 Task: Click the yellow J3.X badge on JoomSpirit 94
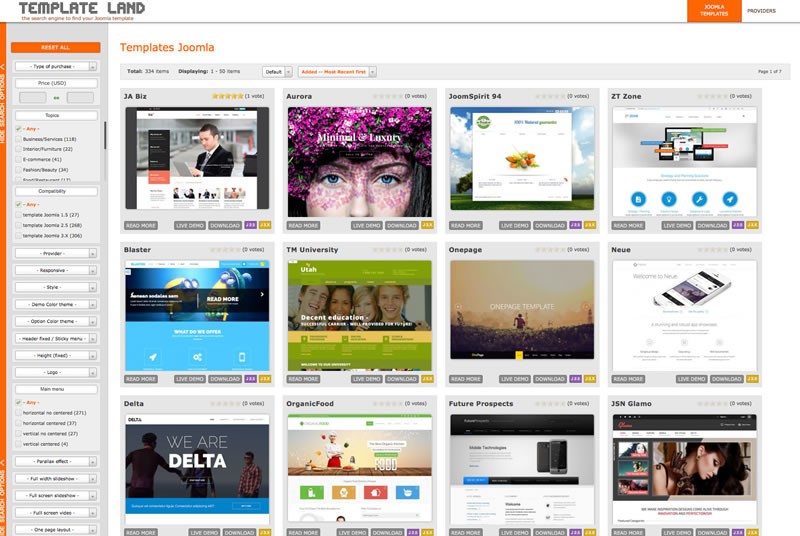pos(590,225)
